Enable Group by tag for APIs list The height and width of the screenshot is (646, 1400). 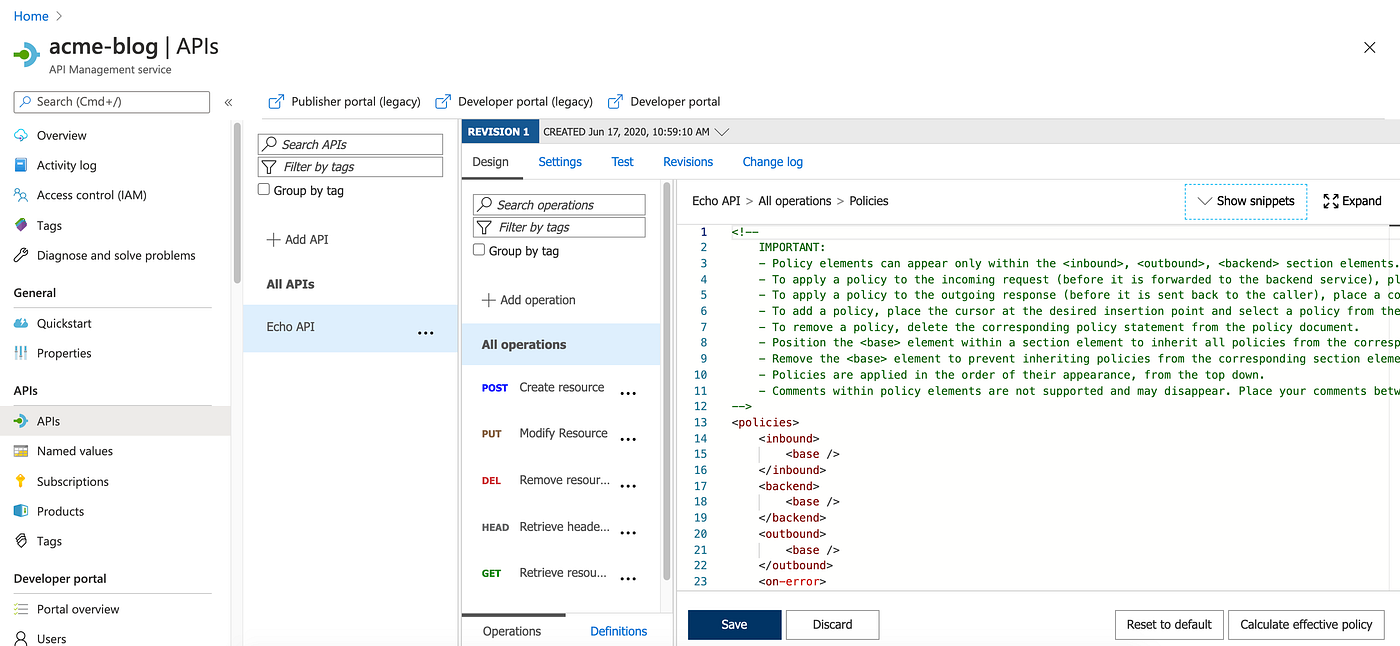click(263, 190)
